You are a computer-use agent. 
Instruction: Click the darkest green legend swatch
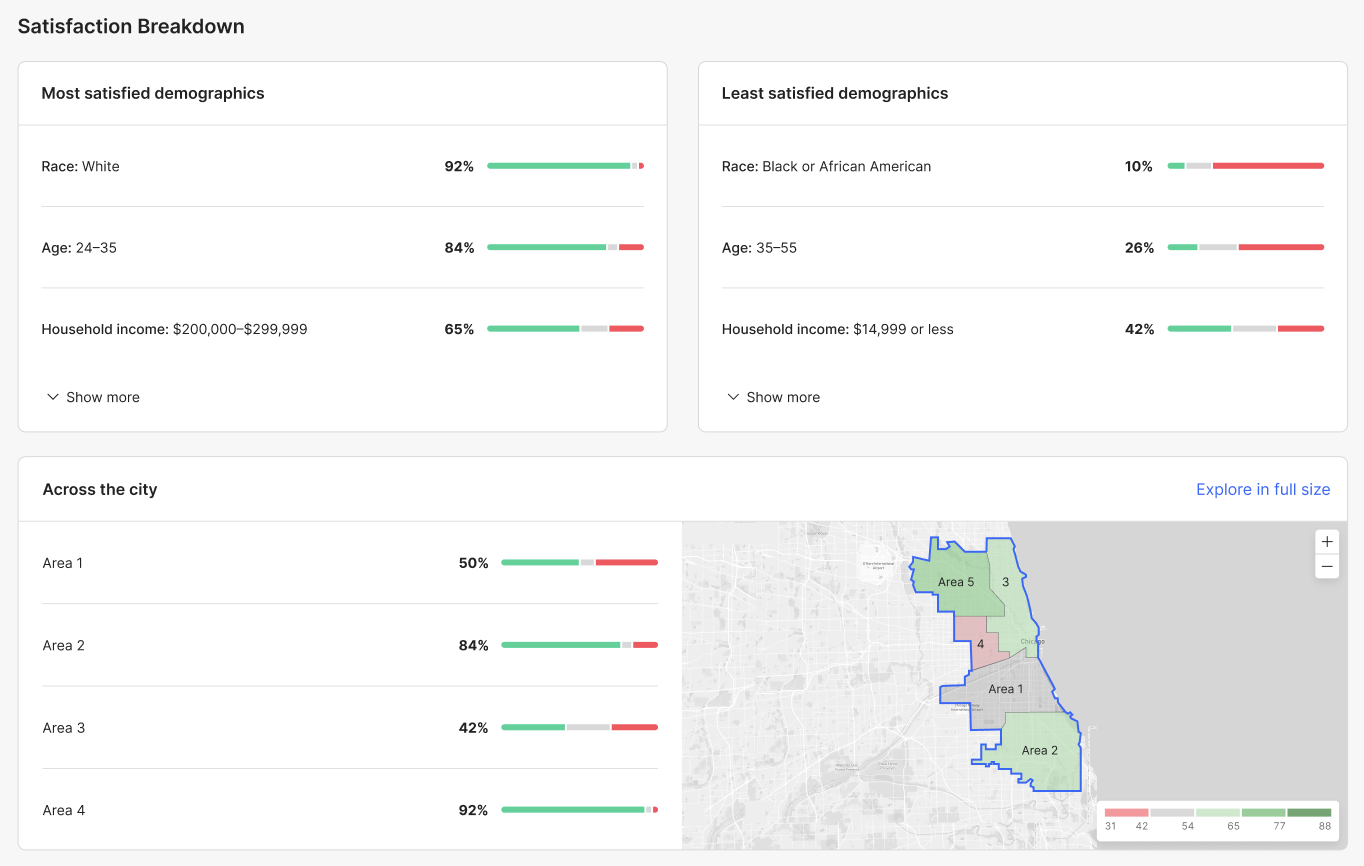(1309, 812)
